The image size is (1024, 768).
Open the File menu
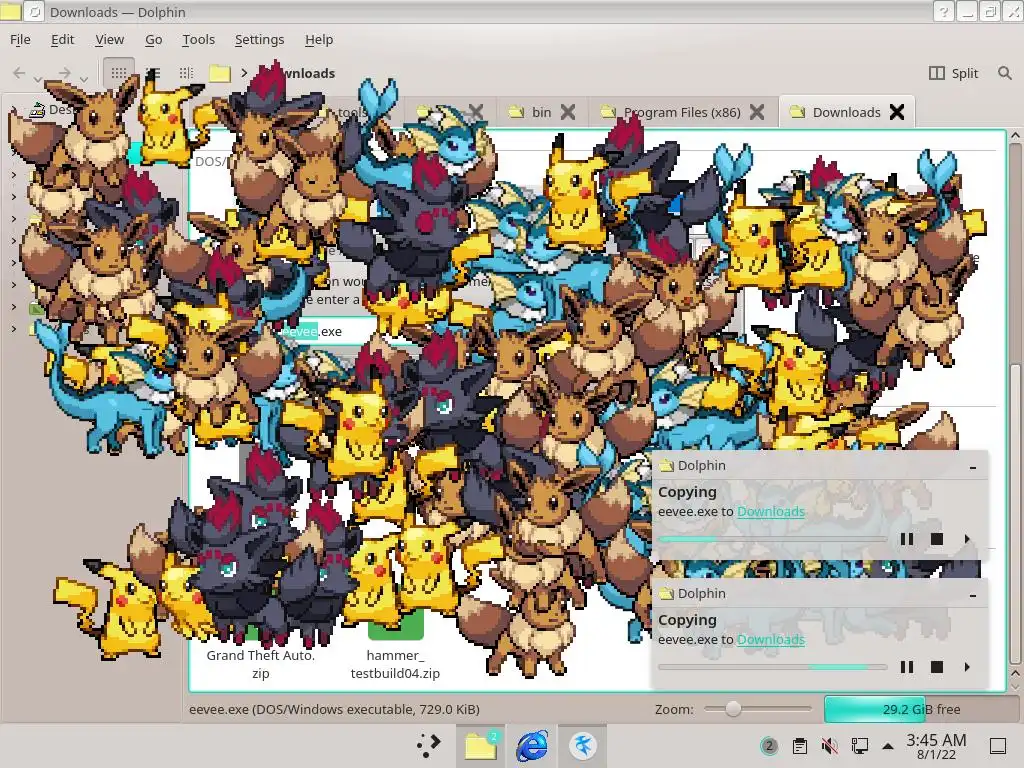pyautogui.click(x=20, y=39)
